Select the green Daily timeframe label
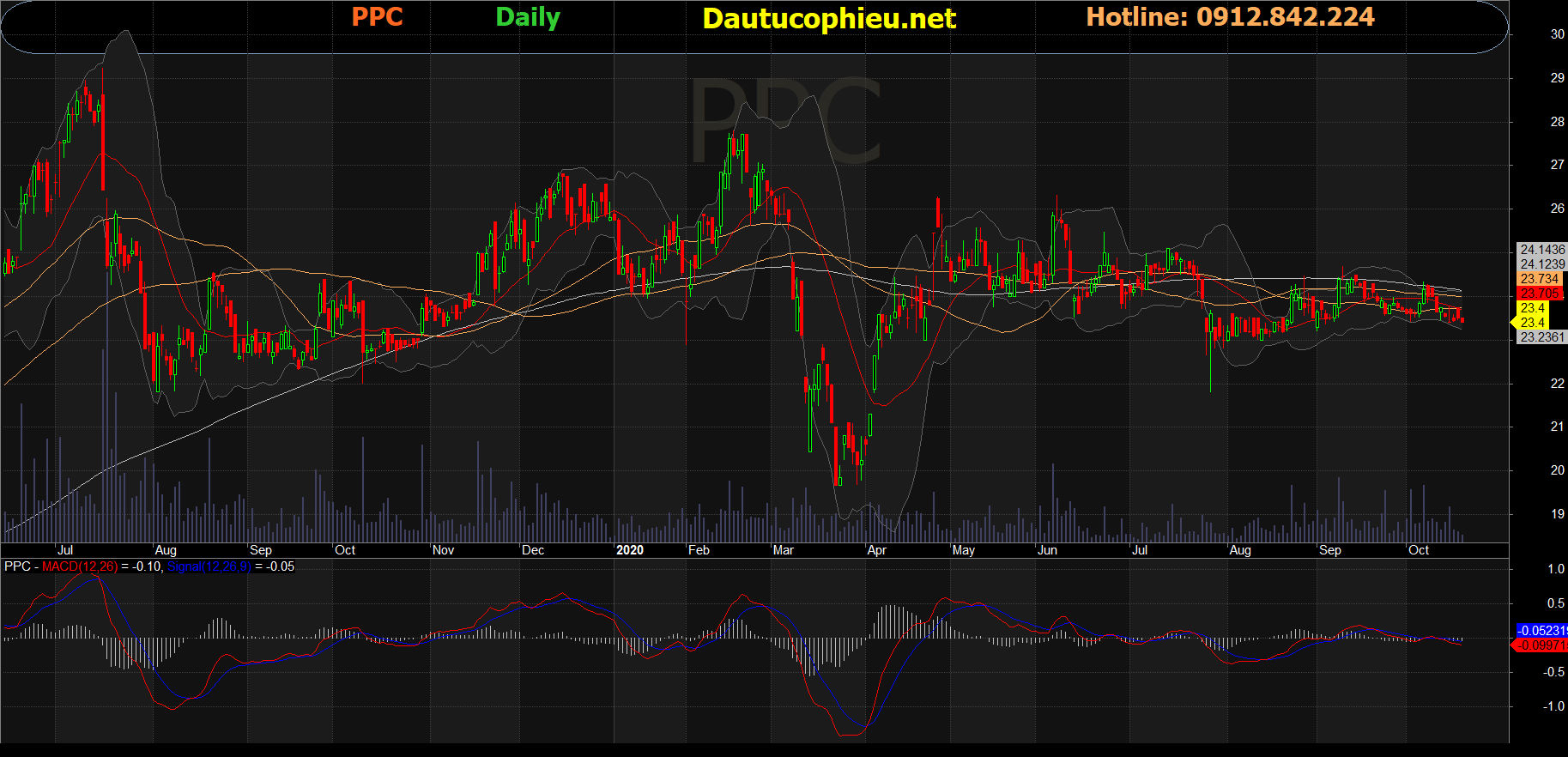This screenshot has height=757, width=1568. pos(528,17)
